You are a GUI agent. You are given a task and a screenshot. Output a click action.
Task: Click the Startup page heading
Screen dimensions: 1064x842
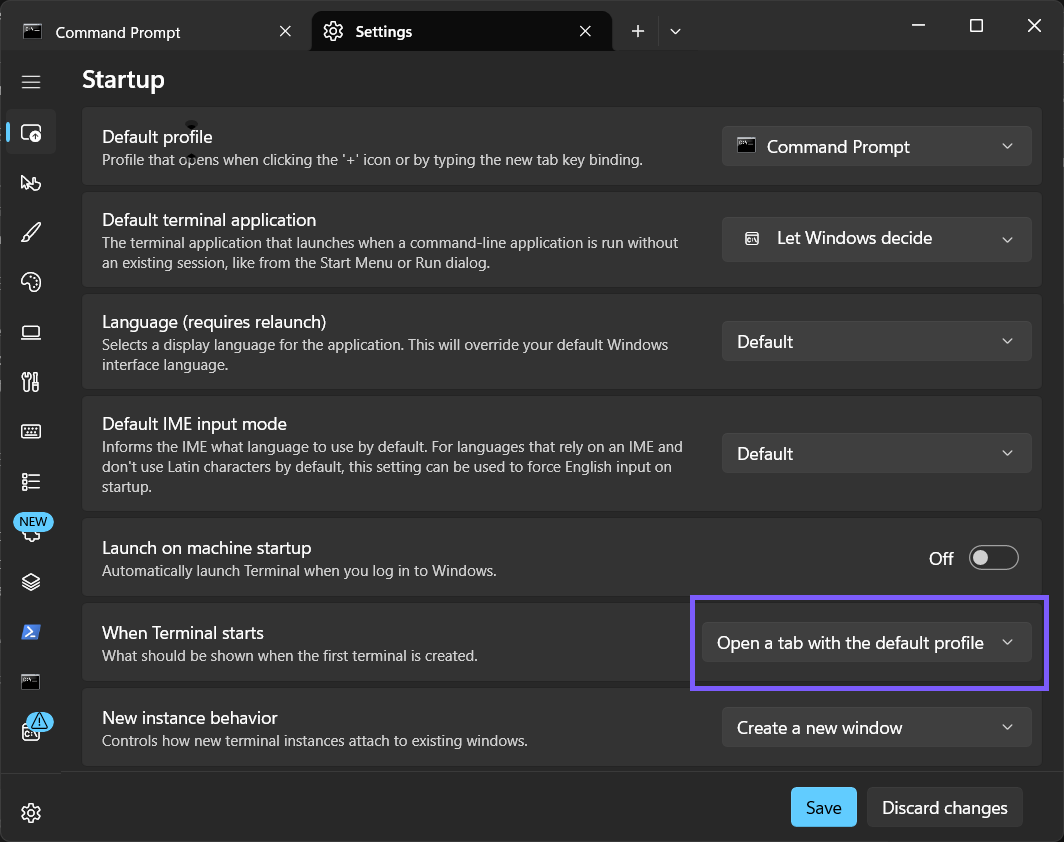pos(124,80)
